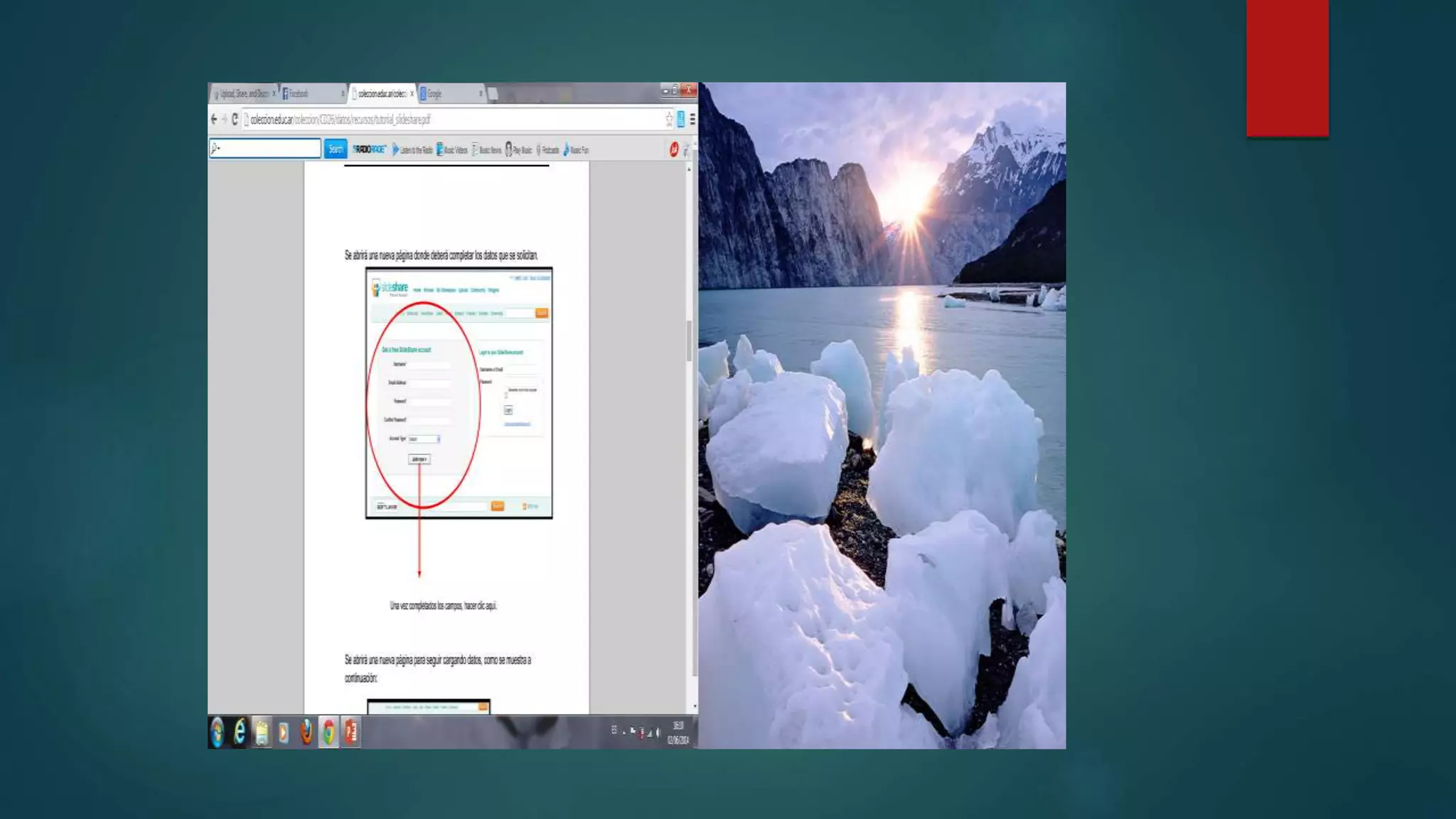Reload the page with the refresh icon
This screenshot has width=1456, height=819.
235,119
